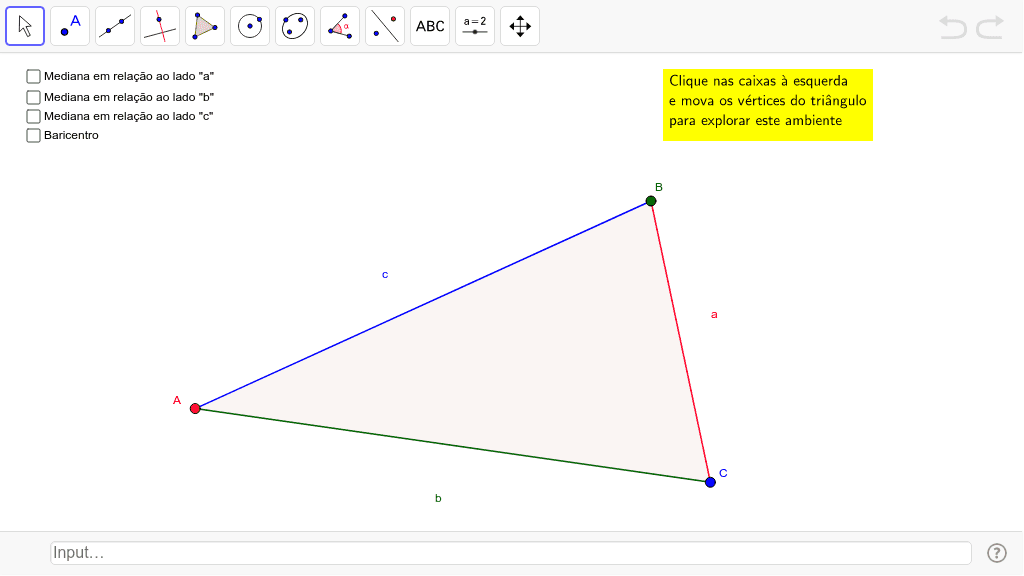Image resolution: width=1024 pixels, height=576 pixels.
Task: Click red vertex A
Action: coord(195,409)
